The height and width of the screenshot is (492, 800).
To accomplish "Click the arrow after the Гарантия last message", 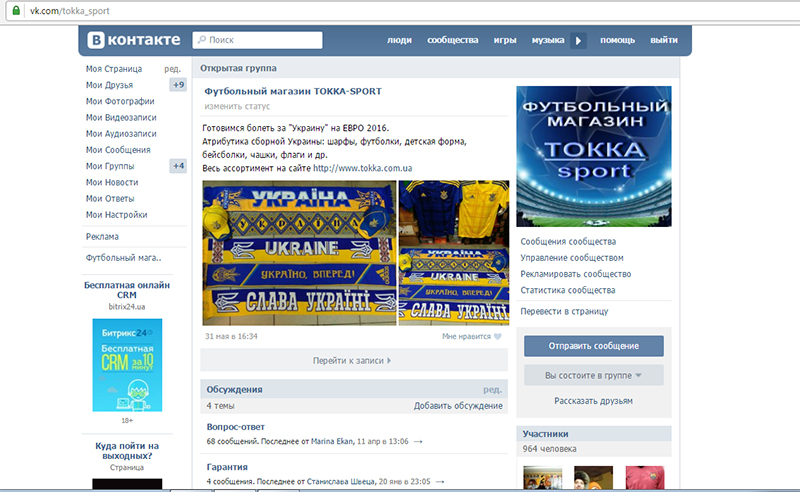I will (x=440, y=482).
